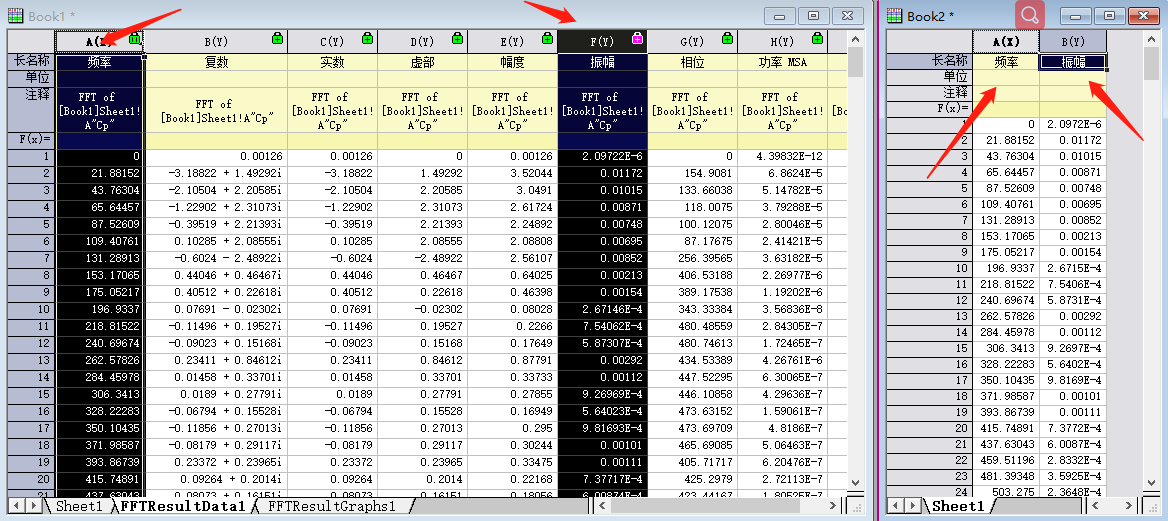Viewport: 1168px width, 521px height.
Task: Click the Book1 workbook icon in title bar
Action: pos(13,15)
